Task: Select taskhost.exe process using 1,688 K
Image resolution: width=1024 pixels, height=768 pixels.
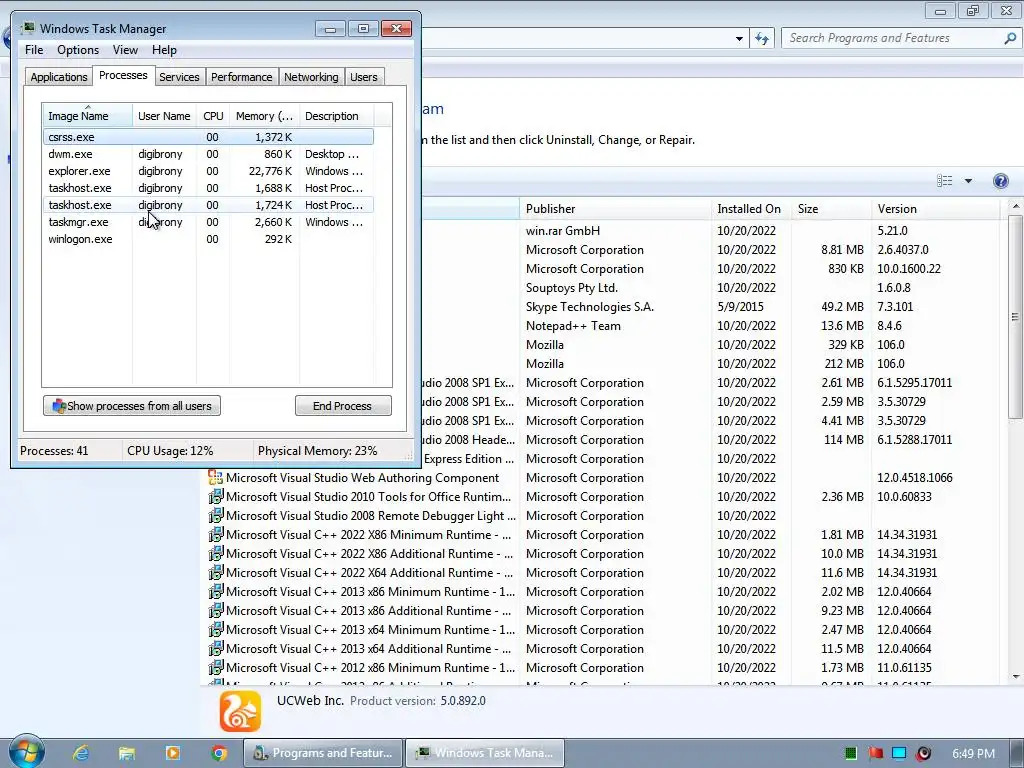Action: 208,188
